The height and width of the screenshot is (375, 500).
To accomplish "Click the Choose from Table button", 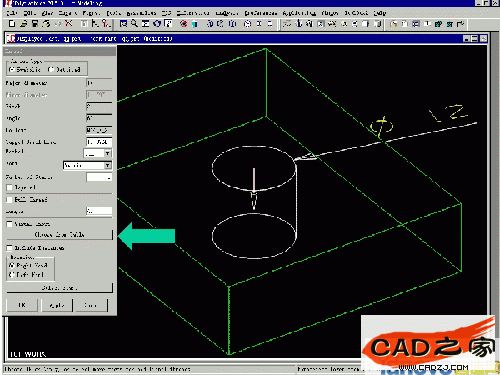I will click(x=59, y=235).
